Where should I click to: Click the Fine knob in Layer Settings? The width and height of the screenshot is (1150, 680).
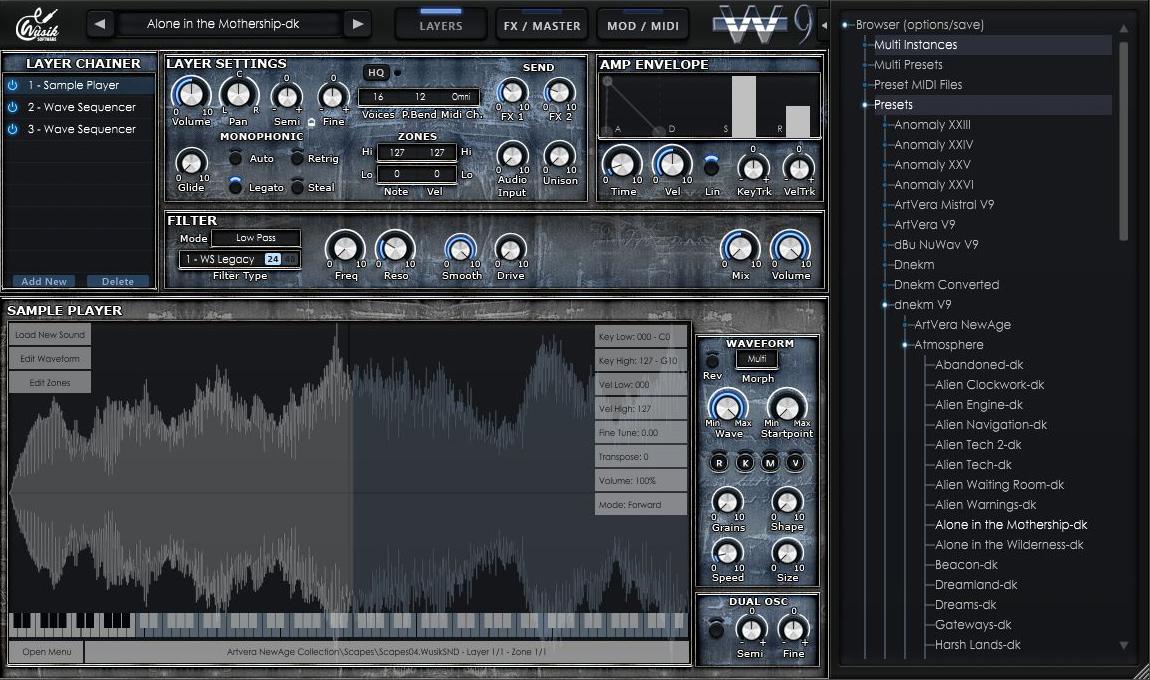(333, 96)
